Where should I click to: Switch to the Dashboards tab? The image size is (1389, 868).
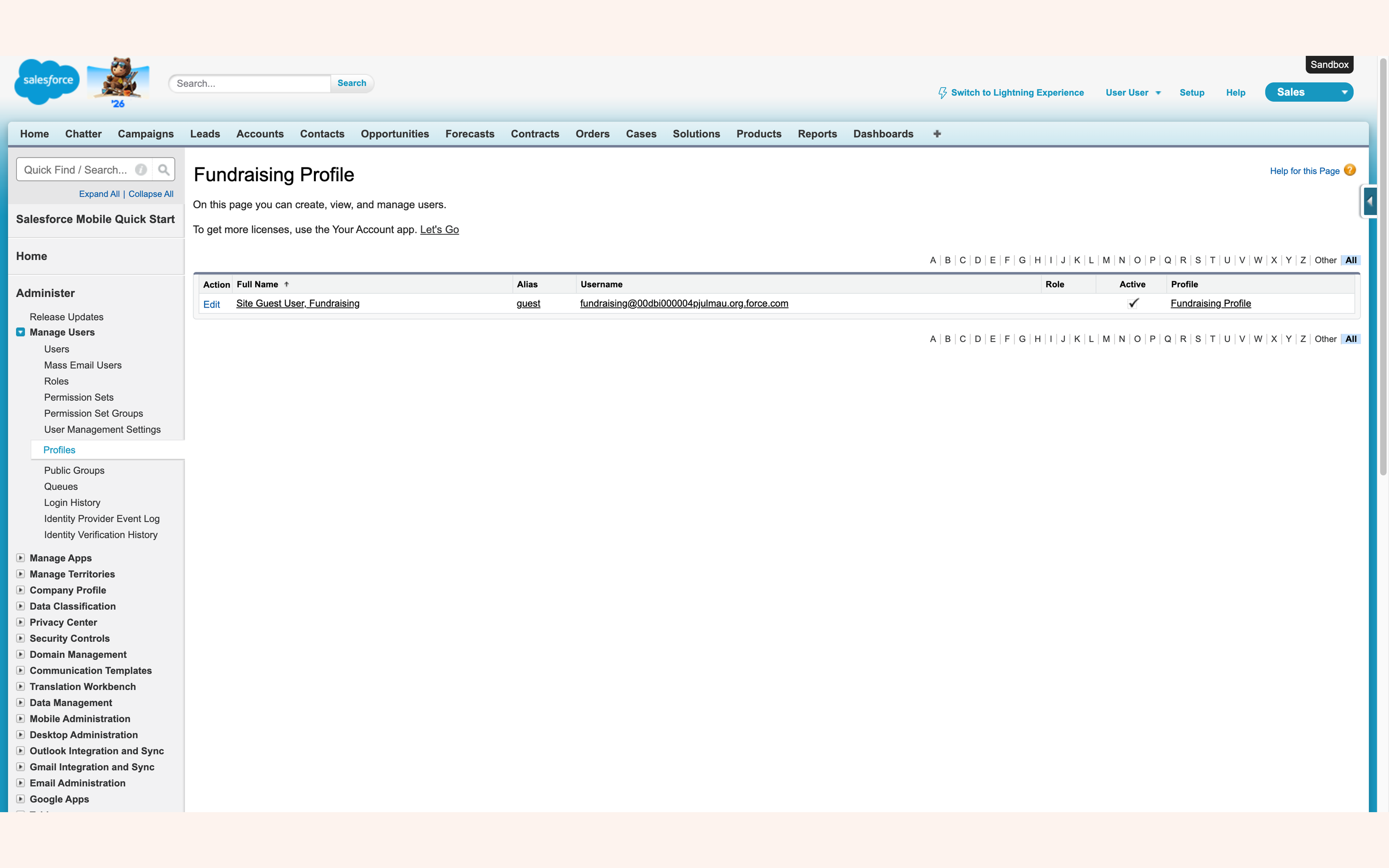[883, 134]
